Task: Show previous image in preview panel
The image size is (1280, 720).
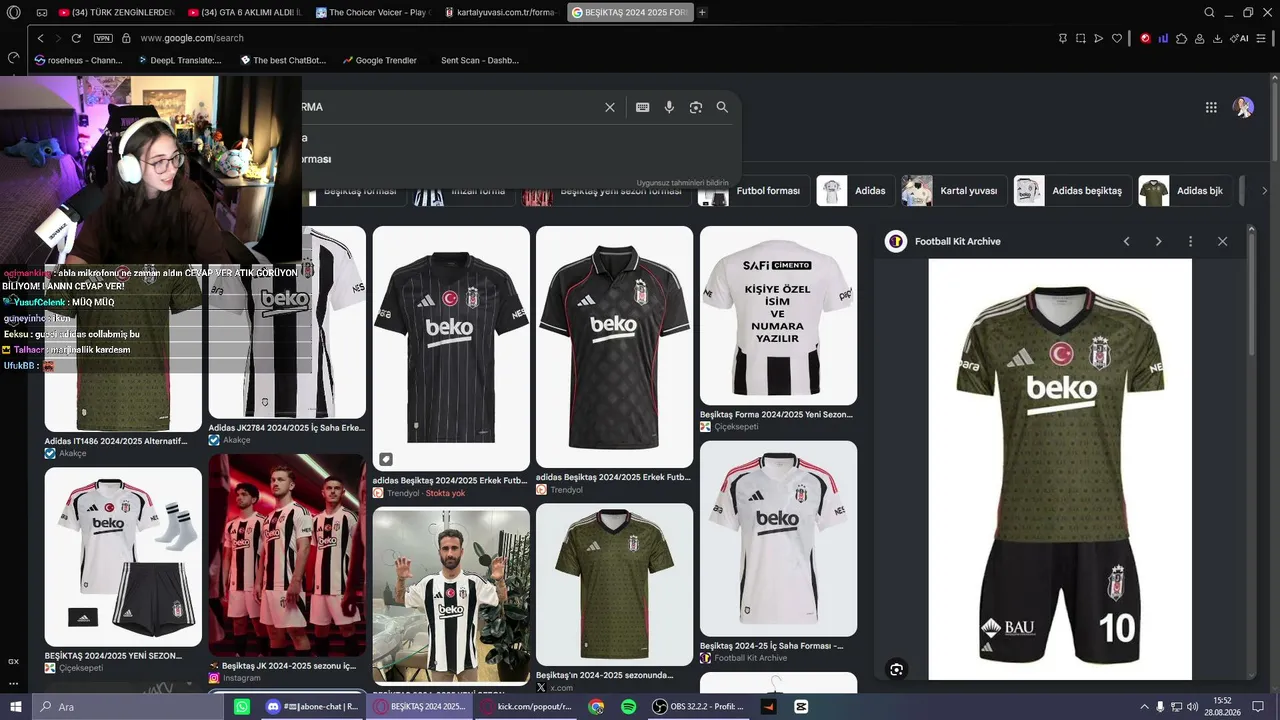Action: 1127,241
